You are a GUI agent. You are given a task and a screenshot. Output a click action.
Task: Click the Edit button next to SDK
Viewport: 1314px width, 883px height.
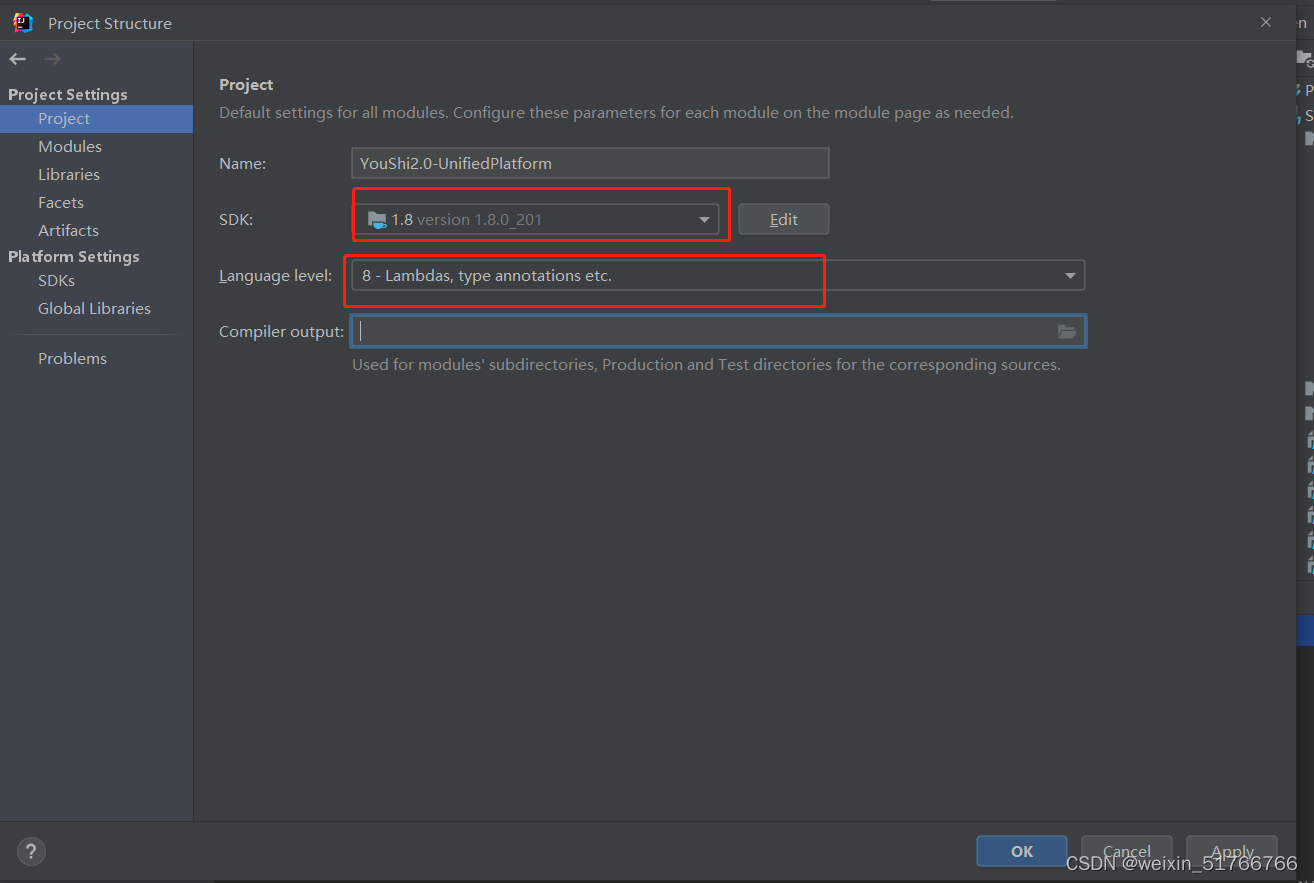[783, 219]
